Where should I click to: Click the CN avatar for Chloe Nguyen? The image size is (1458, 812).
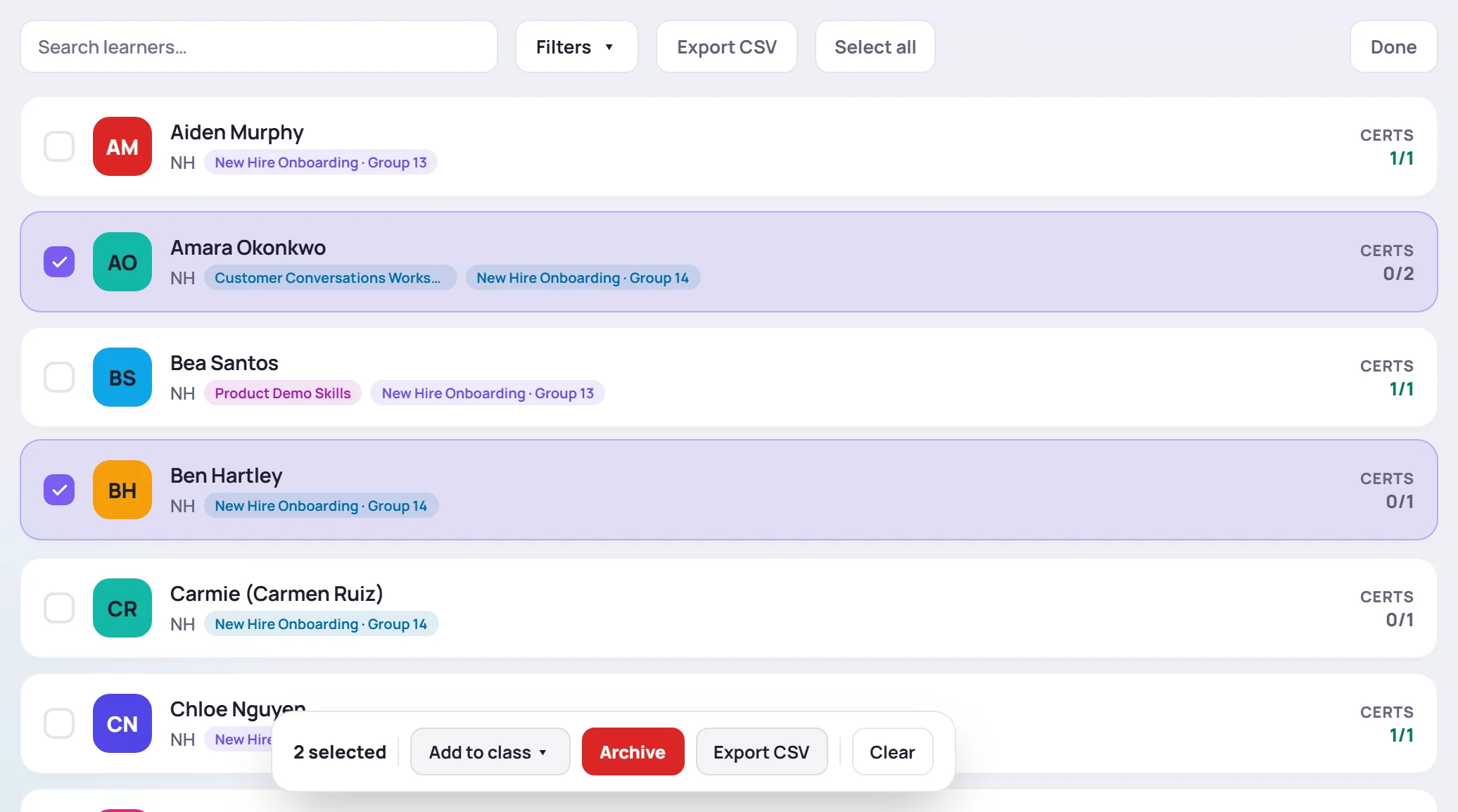[122, 723]
